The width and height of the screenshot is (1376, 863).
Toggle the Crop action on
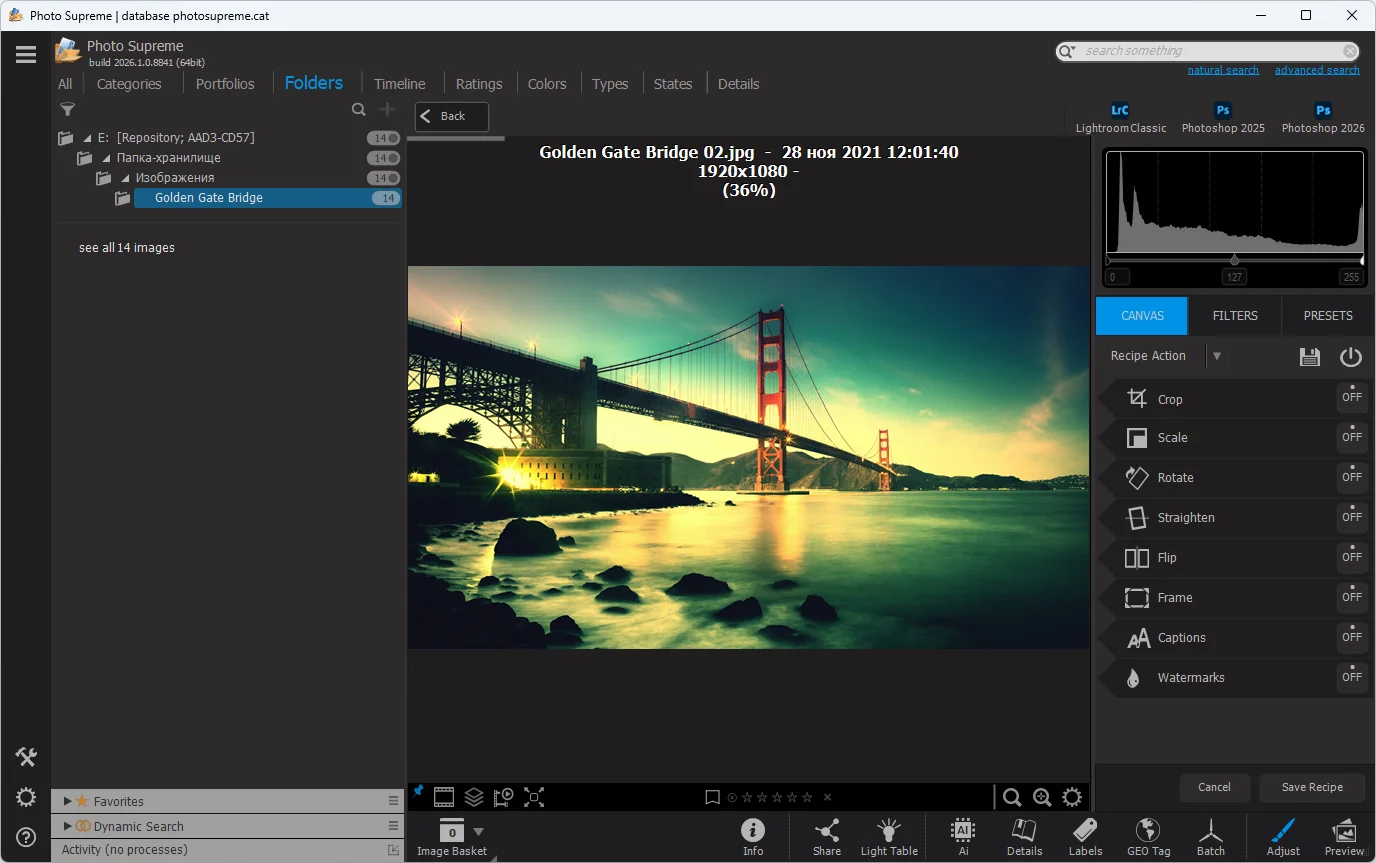(1351, 398)
